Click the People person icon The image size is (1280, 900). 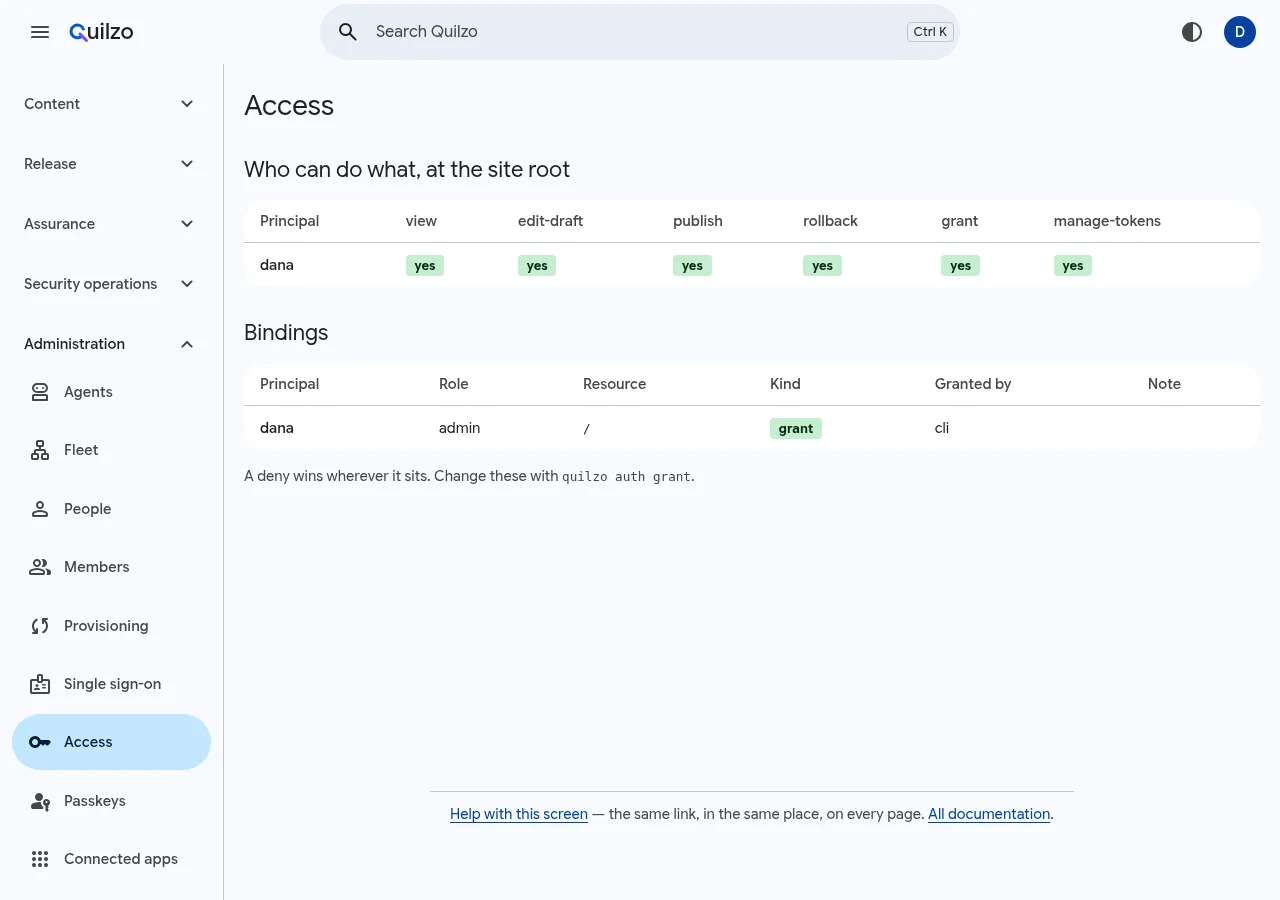point(40,509)
